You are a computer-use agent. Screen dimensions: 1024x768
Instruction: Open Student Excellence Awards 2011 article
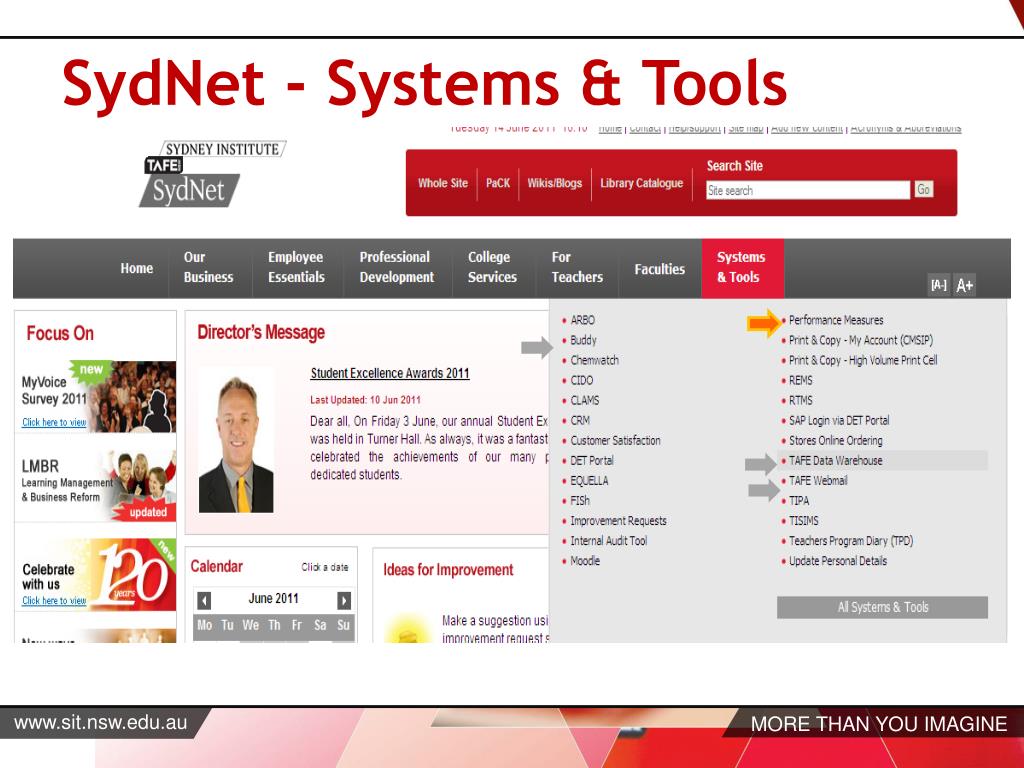point(390,374)
